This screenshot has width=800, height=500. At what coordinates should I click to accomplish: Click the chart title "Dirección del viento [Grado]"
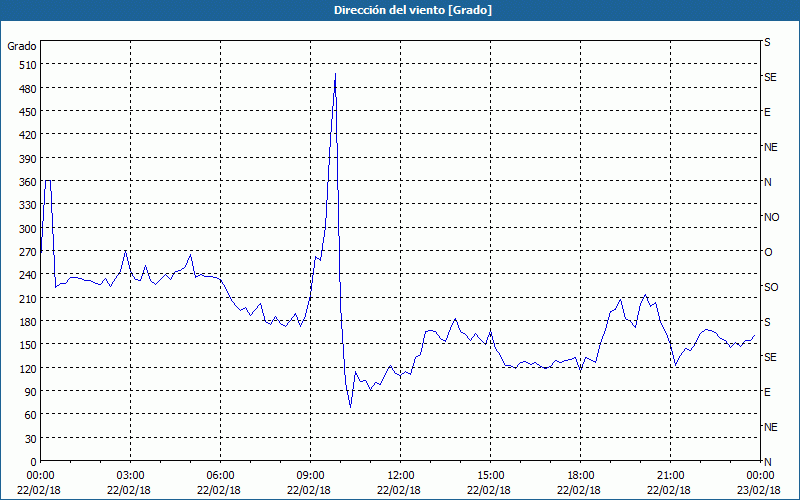click(x=413, y=10)
